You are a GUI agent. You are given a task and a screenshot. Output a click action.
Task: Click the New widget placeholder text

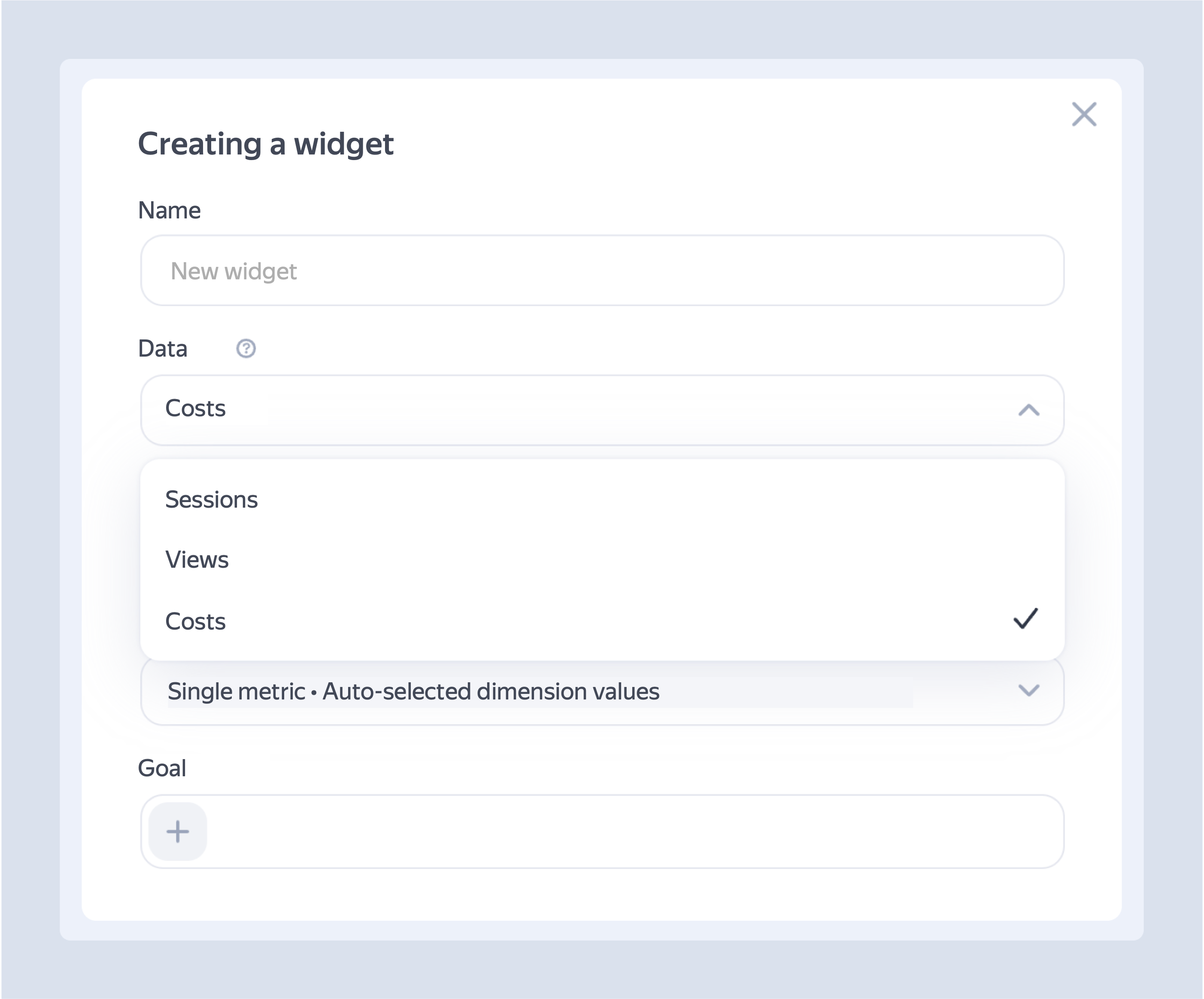(234, 271)
